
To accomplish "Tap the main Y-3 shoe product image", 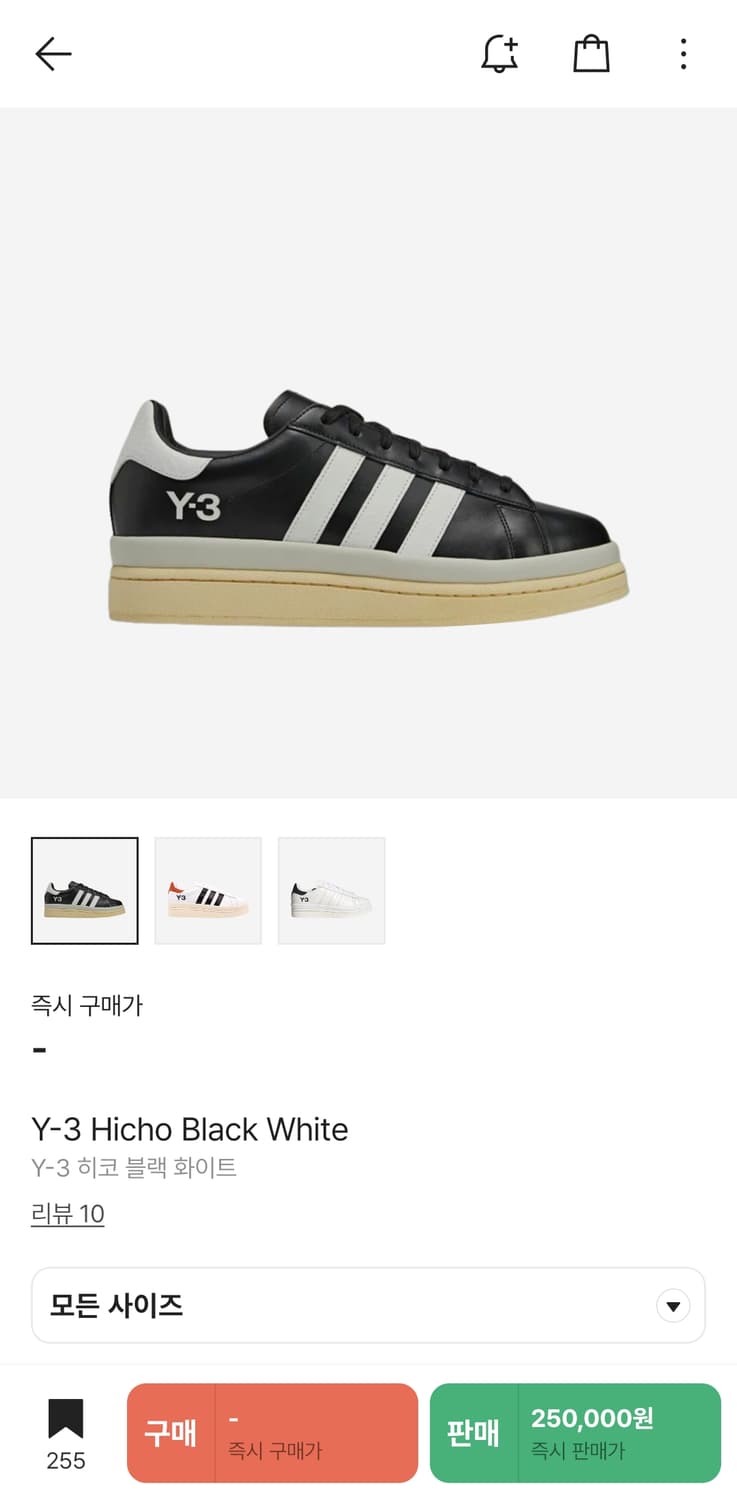I will 368,510.
